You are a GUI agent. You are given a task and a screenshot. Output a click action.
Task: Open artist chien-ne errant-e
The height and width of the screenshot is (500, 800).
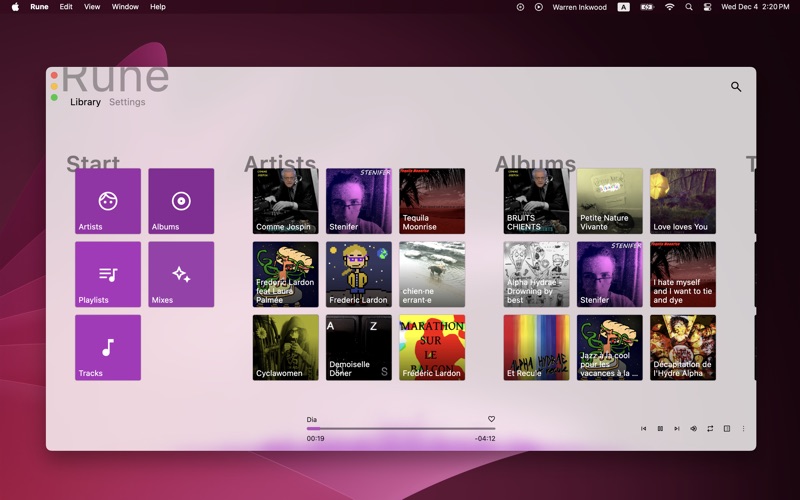[432, 274]
